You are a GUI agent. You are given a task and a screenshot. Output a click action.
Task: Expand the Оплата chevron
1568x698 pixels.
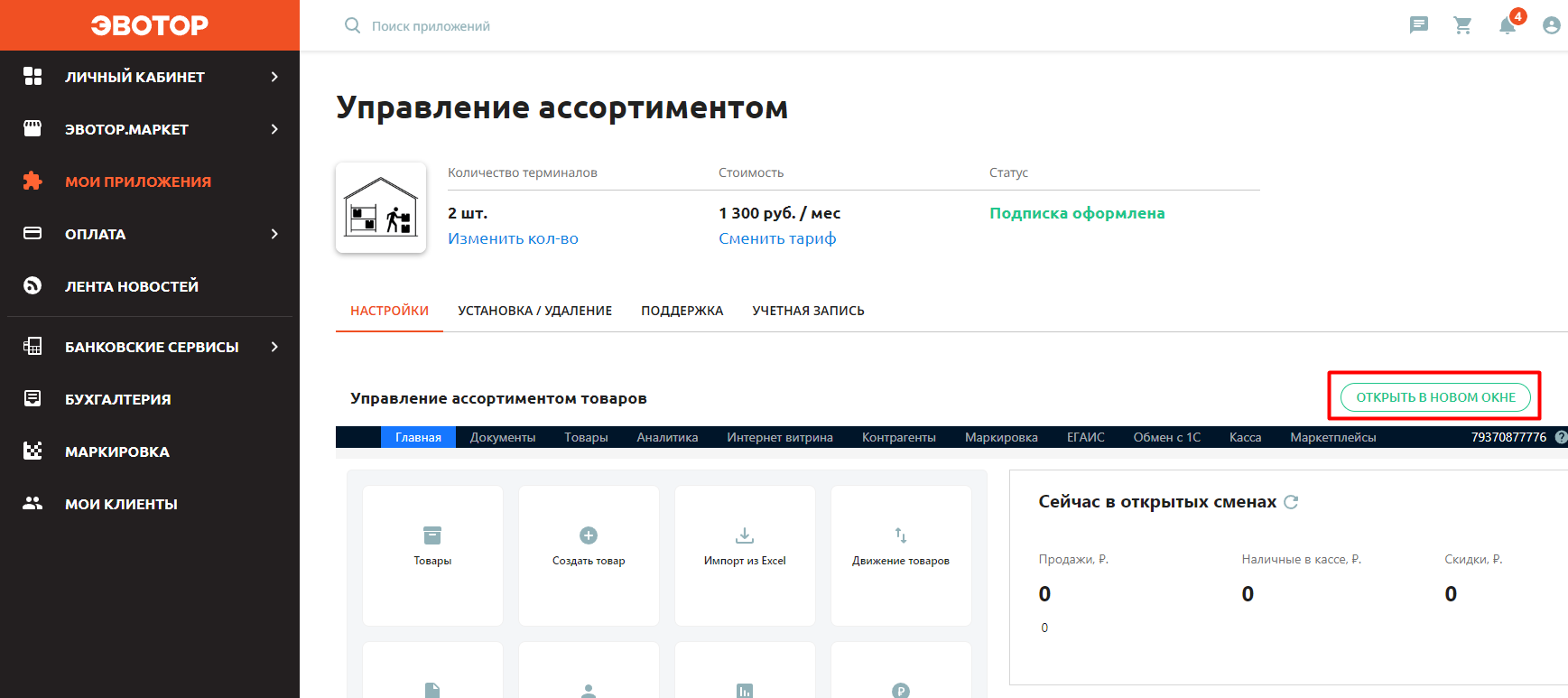[x=274, y=234]
